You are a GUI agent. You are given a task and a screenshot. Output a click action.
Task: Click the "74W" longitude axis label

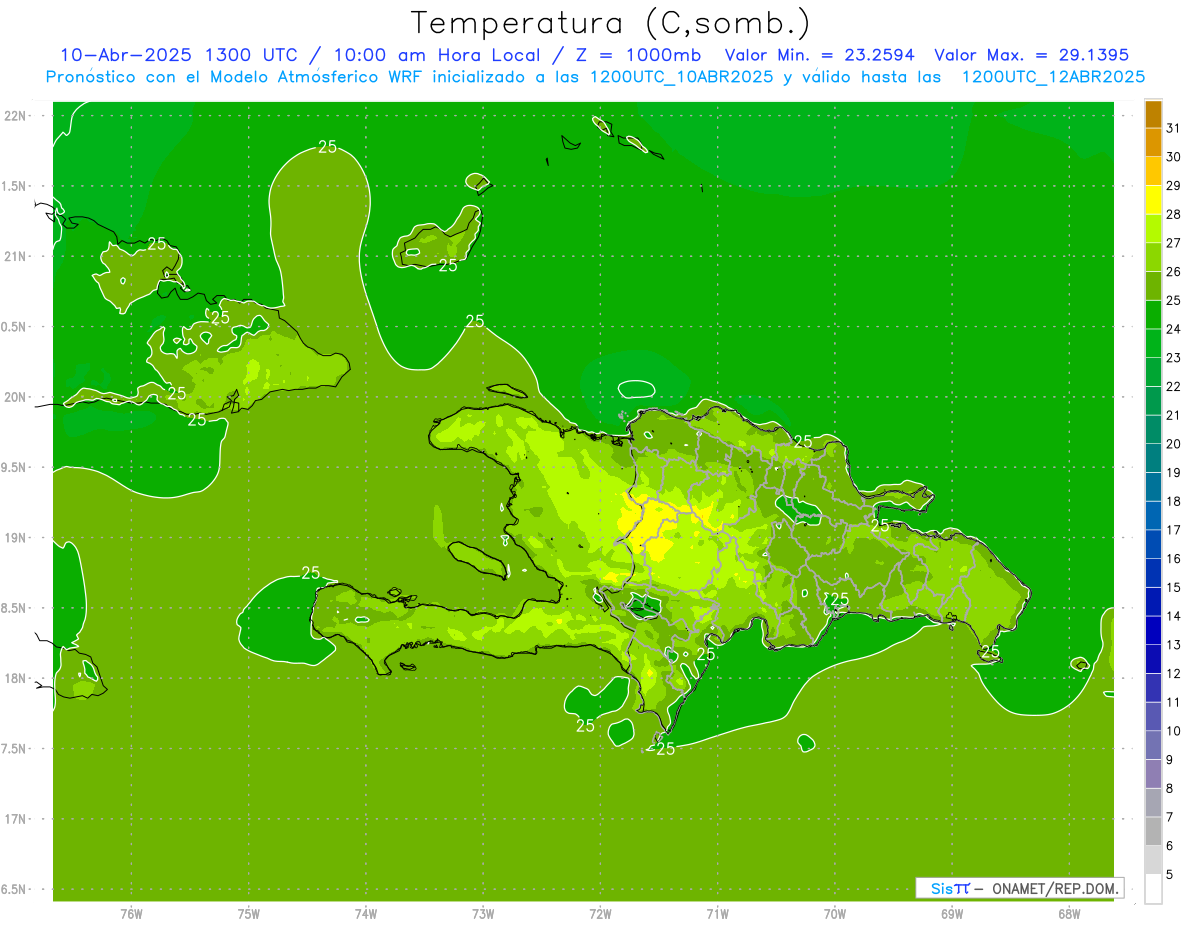366,914
